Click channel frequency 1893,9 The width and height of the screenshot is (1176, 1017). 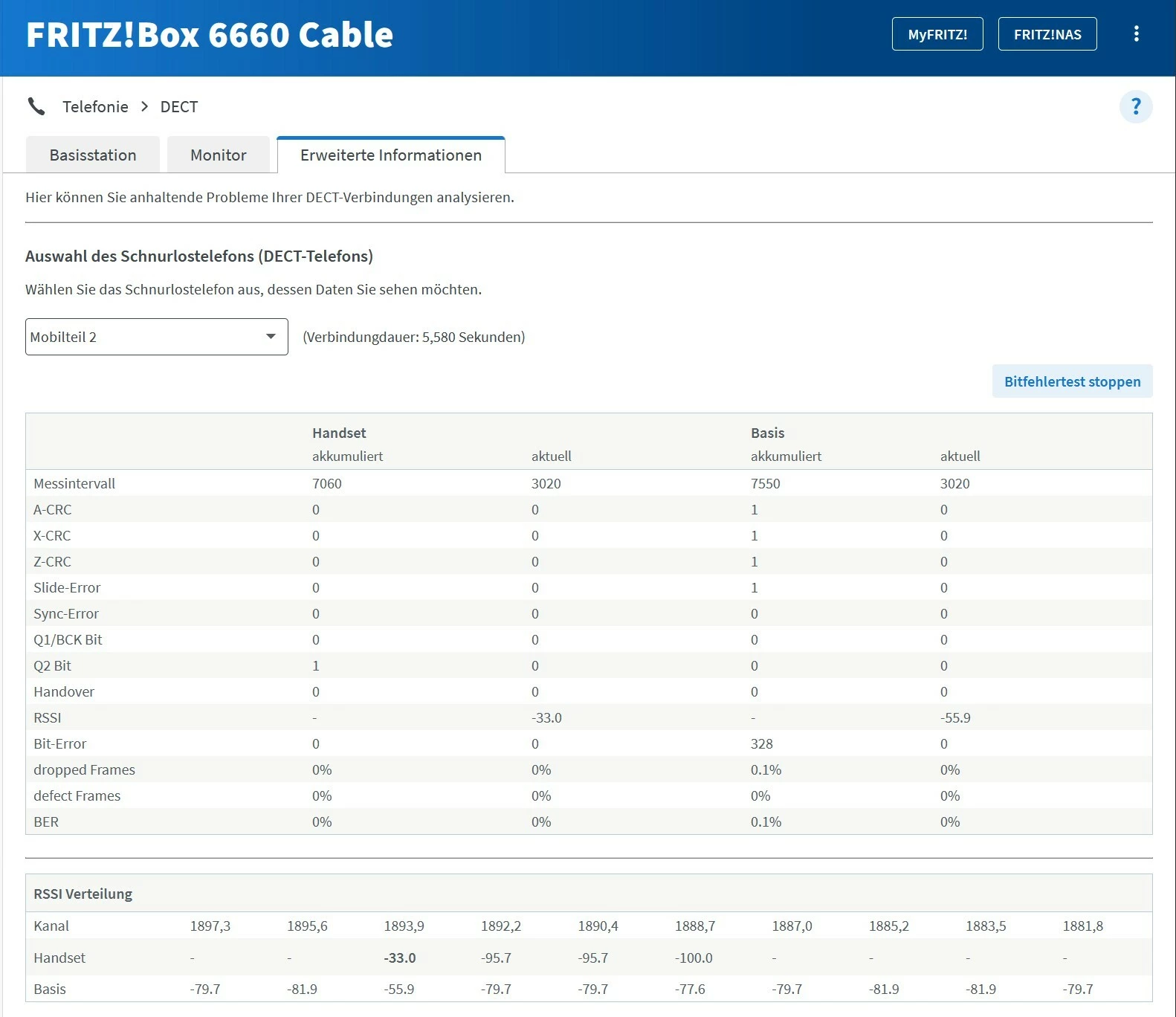[404, 926]
